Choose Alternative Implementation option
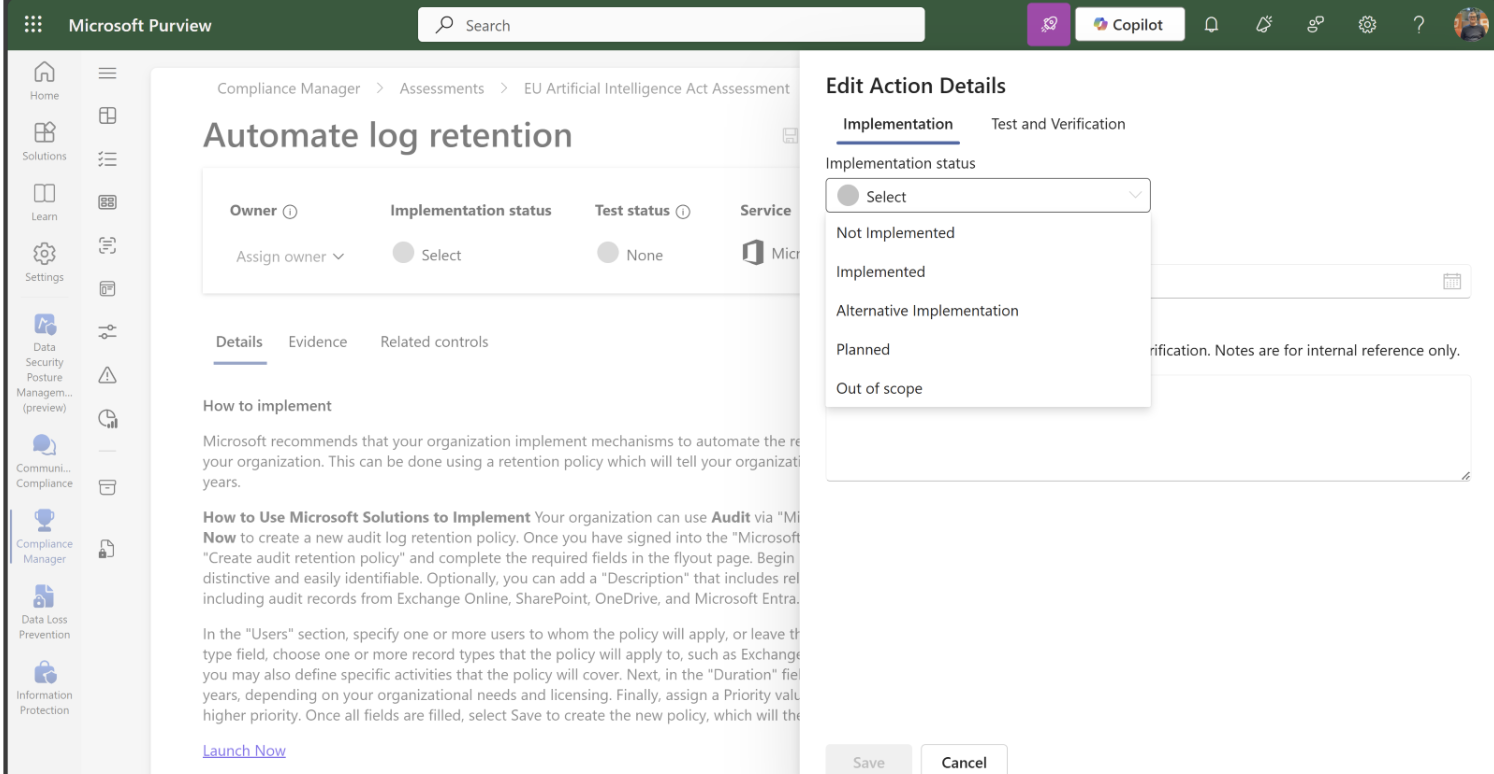This screenshot has width=1494, height=774. 988,311
